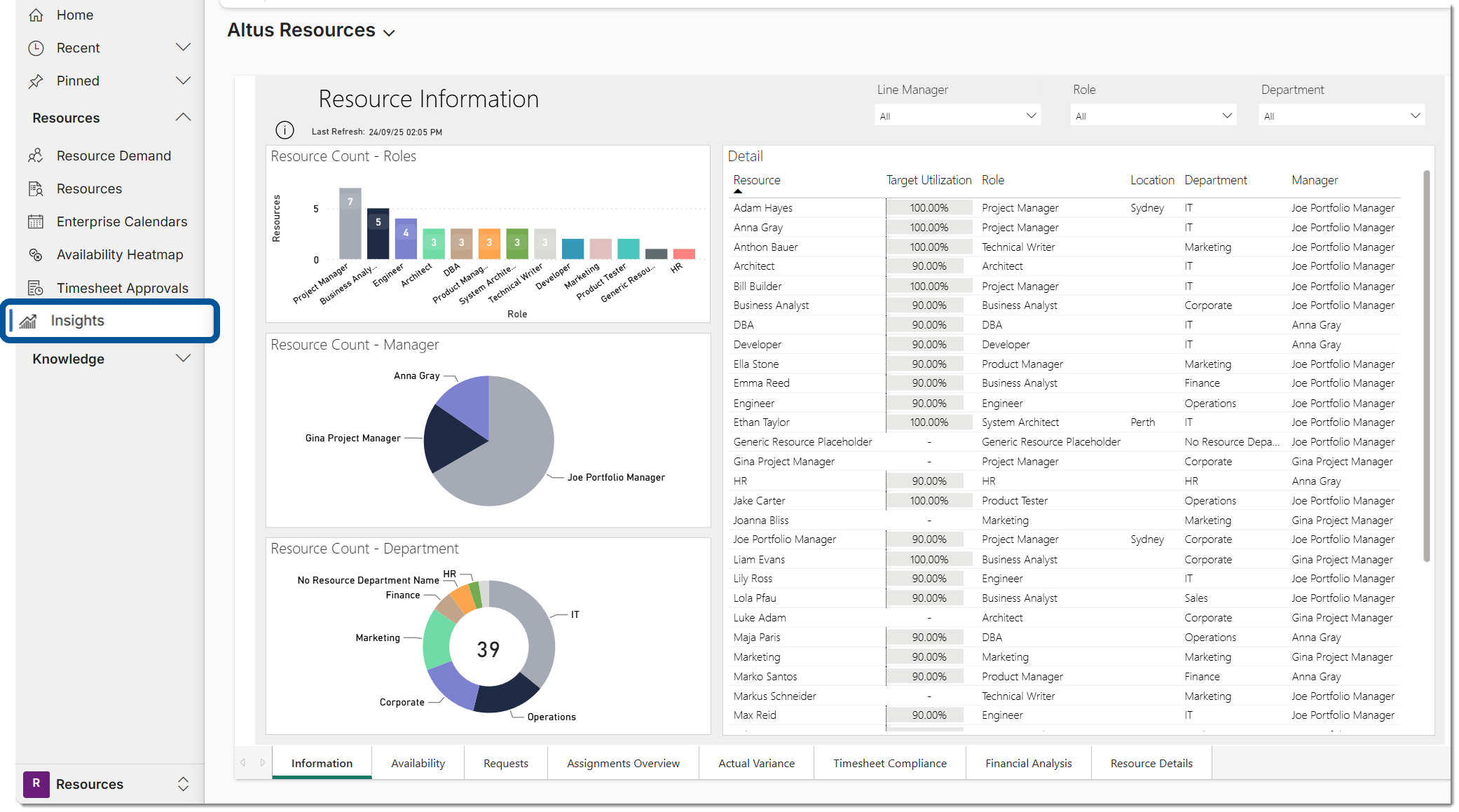Switch to the Availability tab
Screen dimensions: 1459x812
pyautogui.click(x=418, y=763)
